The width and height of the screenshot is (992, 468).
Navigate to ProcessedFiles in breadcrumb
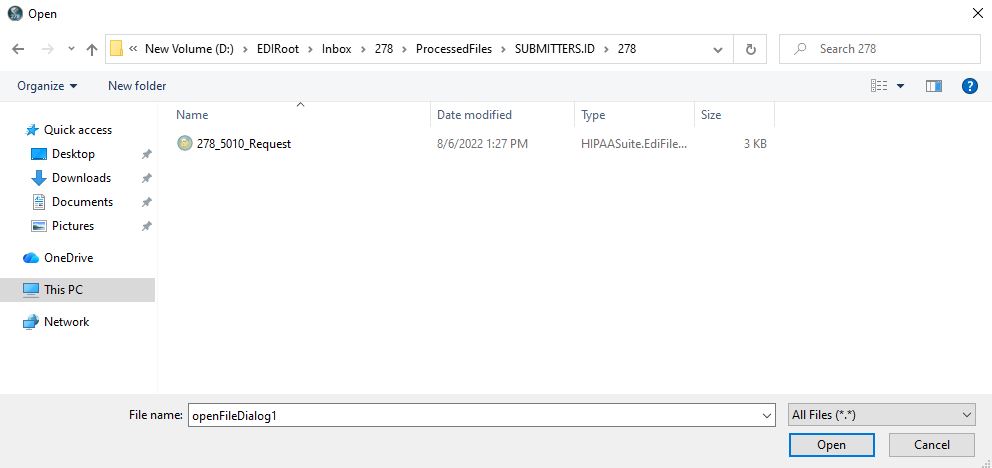[454, 49]
